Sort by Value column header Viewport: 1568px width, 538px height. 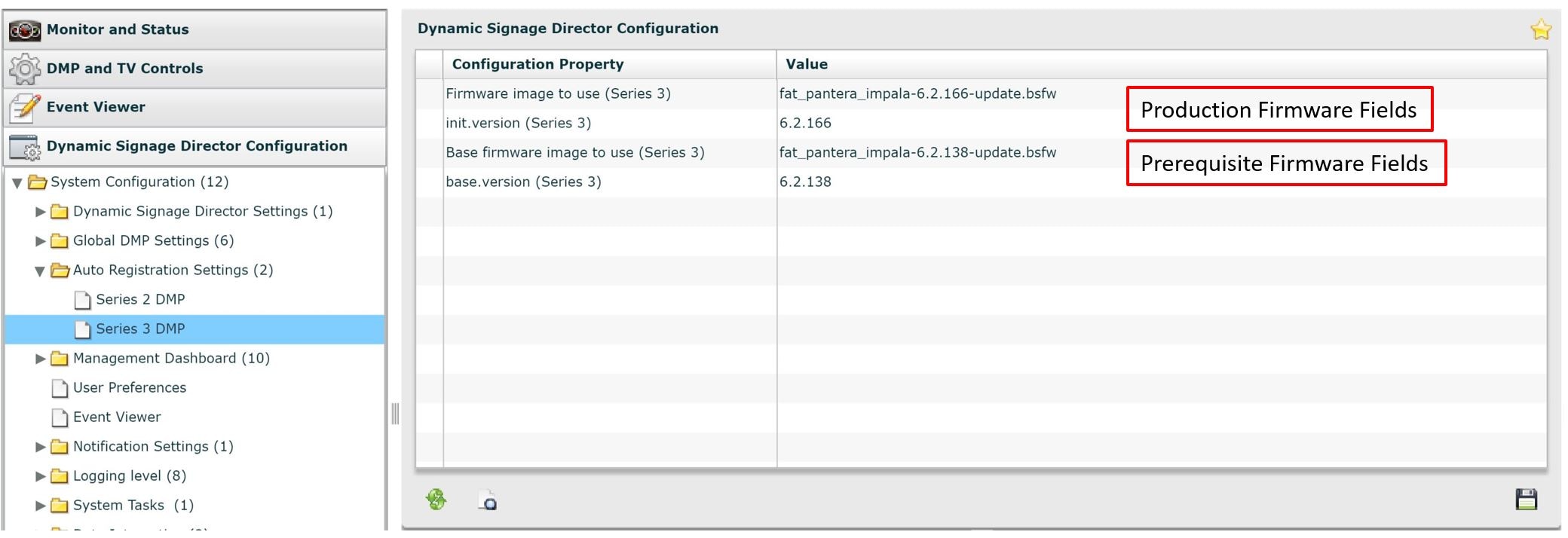(1162, 65)
